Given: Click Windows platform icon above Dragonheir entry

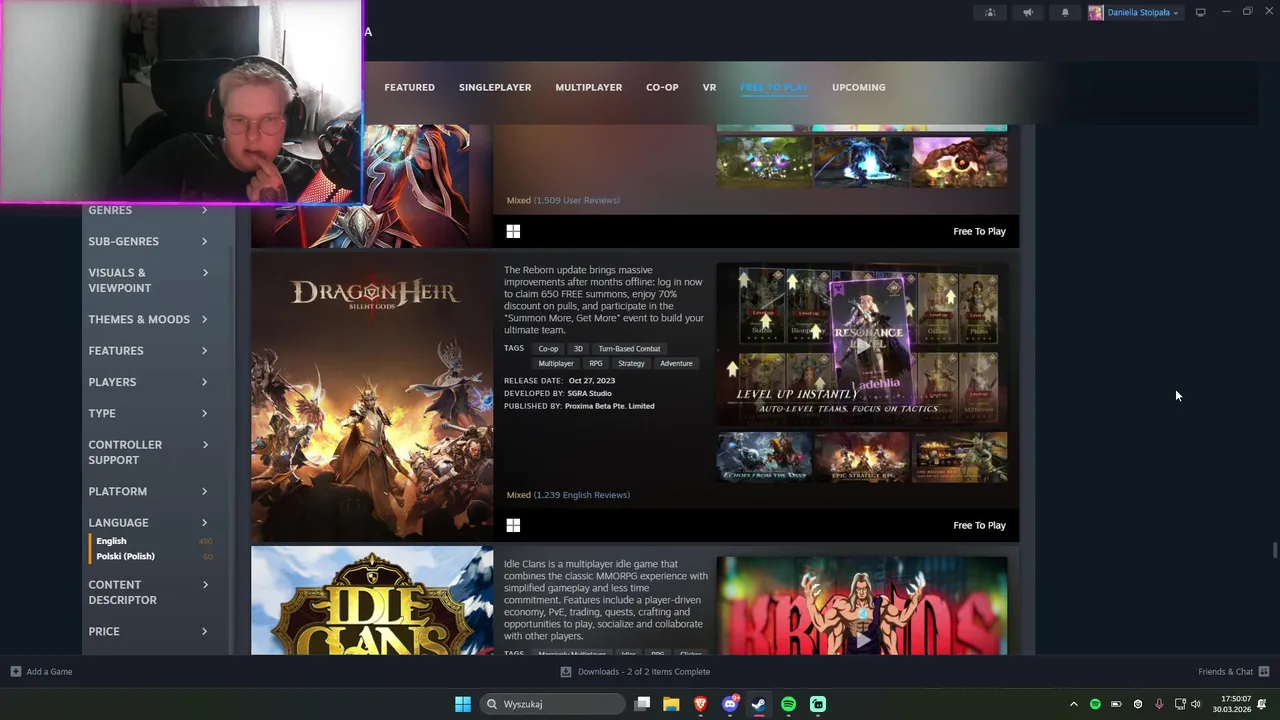Looking at the screenshot, I should pos(513,231).
